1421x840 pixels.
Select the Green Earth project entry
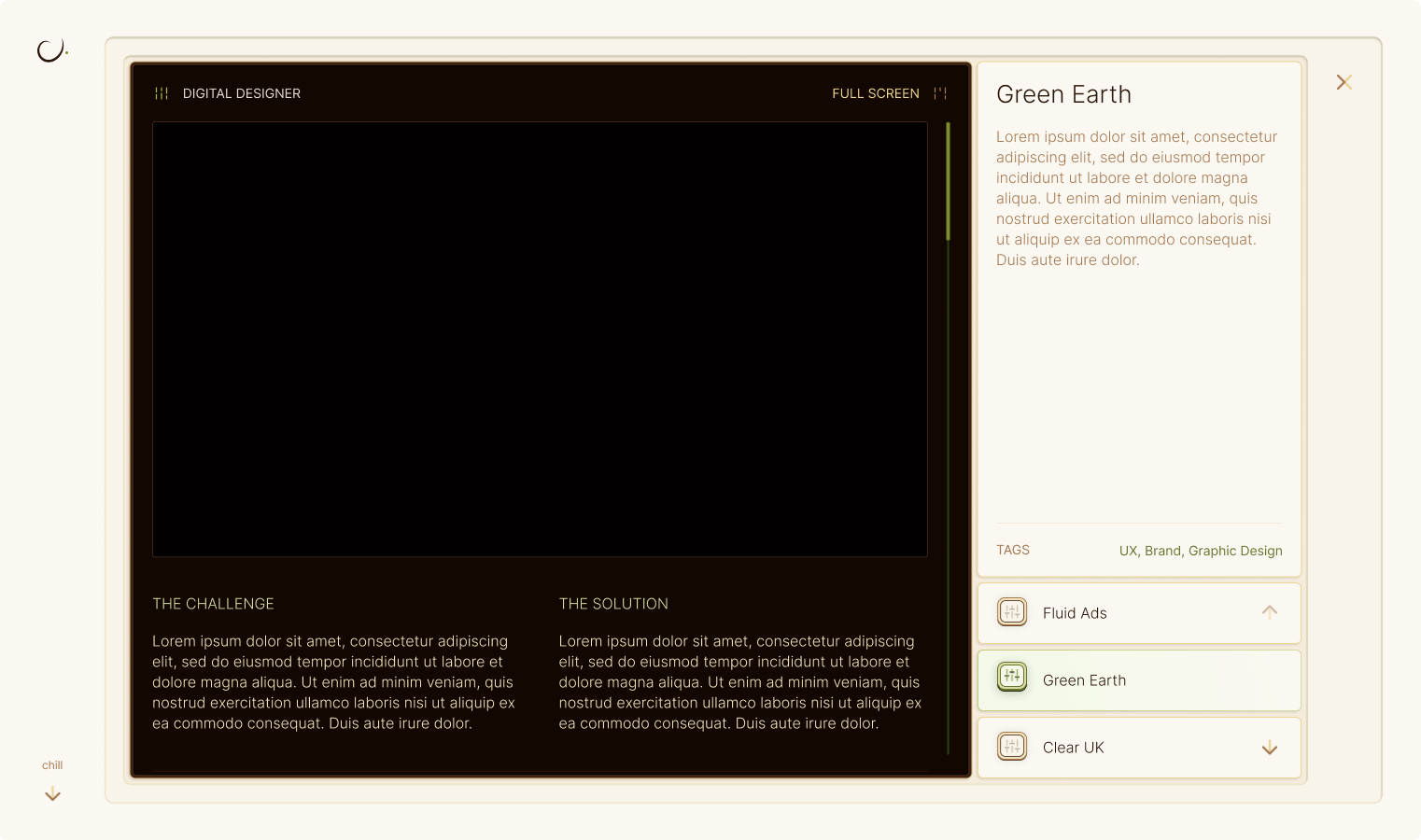[x=1139, y=680]
